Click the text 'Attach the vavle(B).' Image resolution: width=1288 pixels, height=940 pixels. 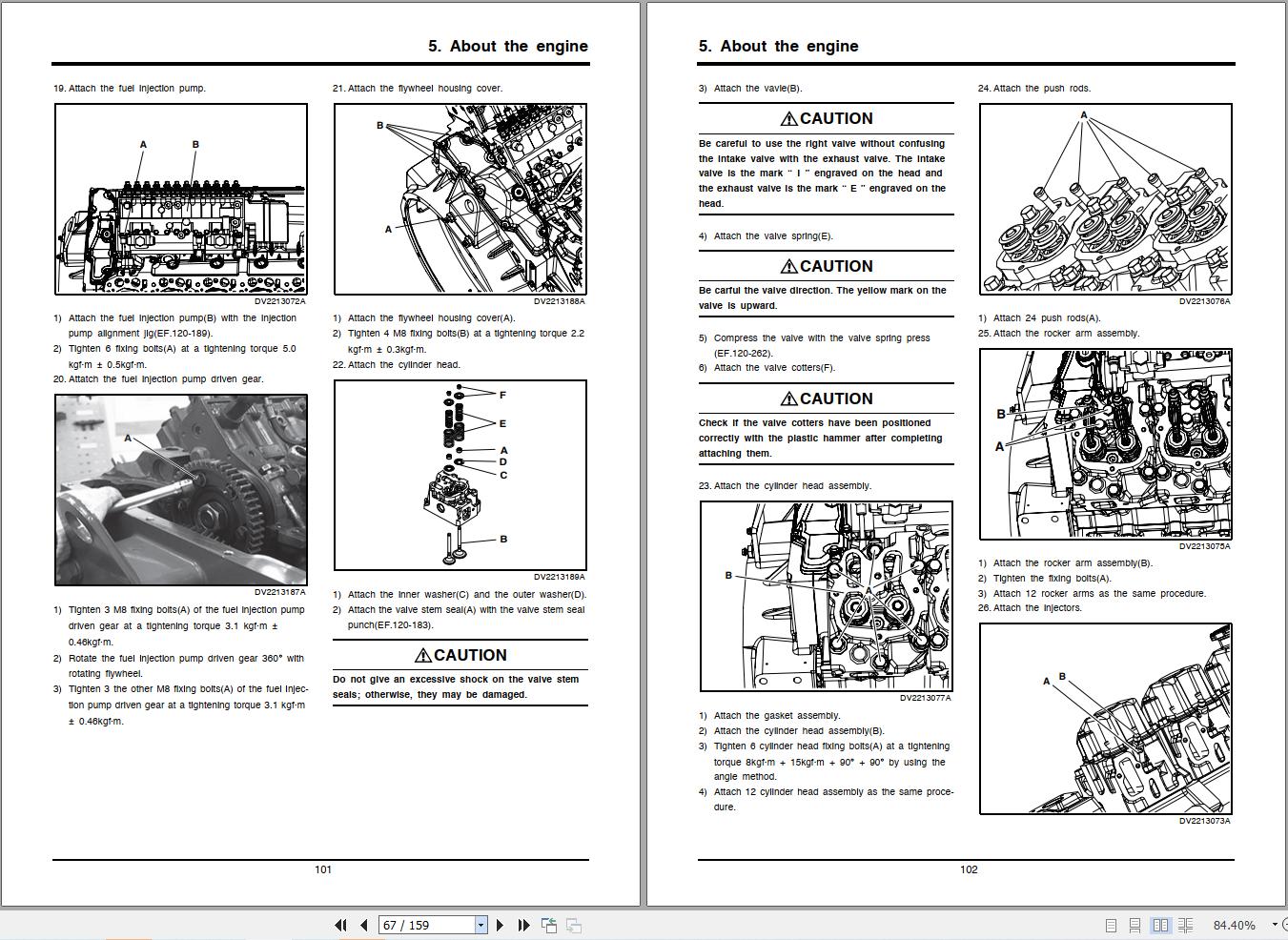(x=758, y=89)
